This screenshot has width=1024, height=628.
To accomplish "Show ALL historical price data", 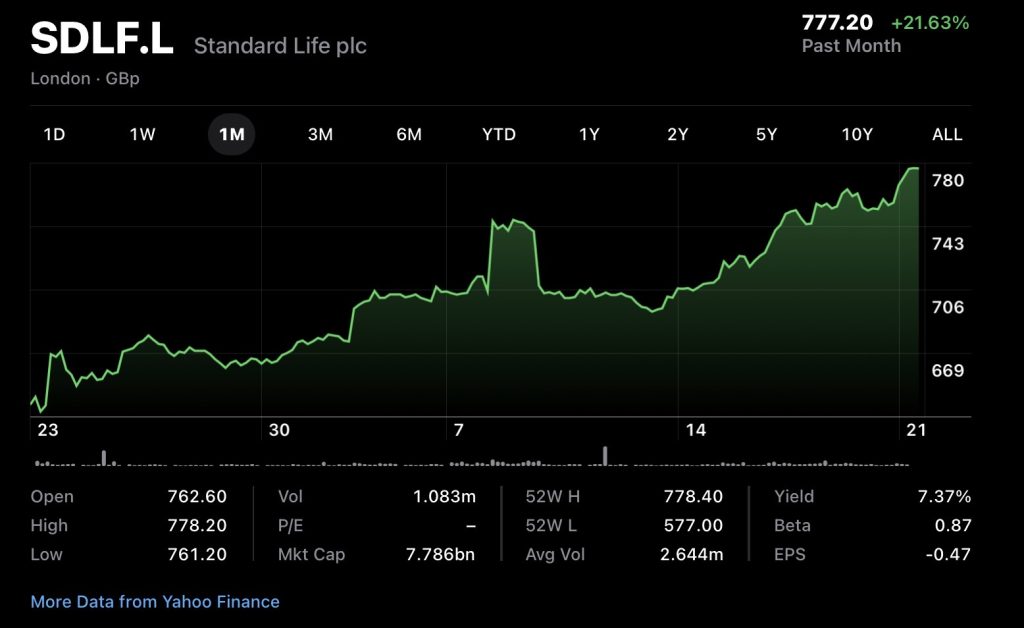I will coord(946,134).
